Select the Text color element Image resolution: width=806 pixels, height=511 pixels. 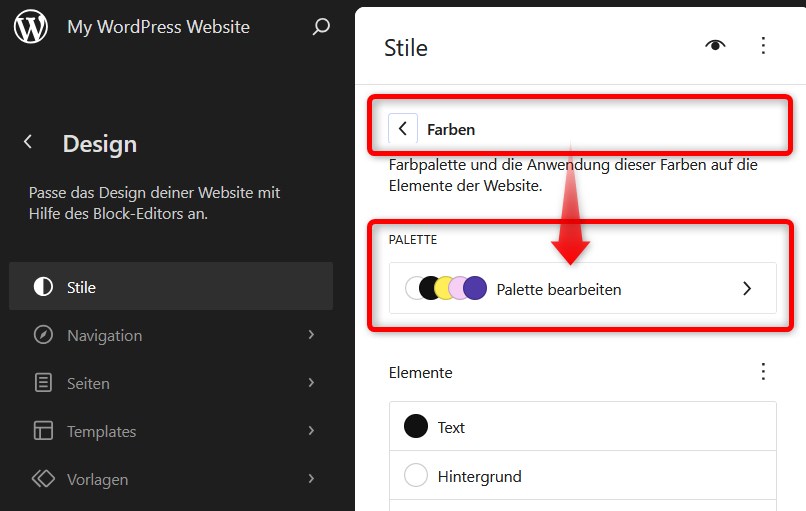click(x=582, y=426)
